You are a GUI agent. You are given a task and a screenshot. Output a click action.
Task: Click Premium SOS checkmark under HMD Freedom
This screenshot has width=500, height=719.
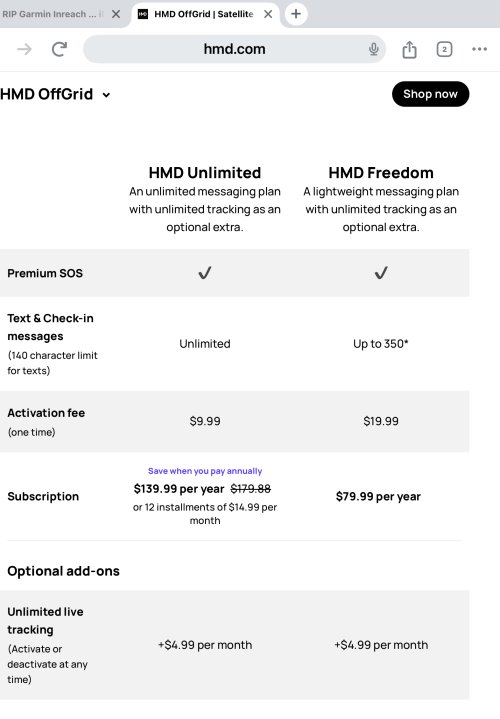click(381, 273)
